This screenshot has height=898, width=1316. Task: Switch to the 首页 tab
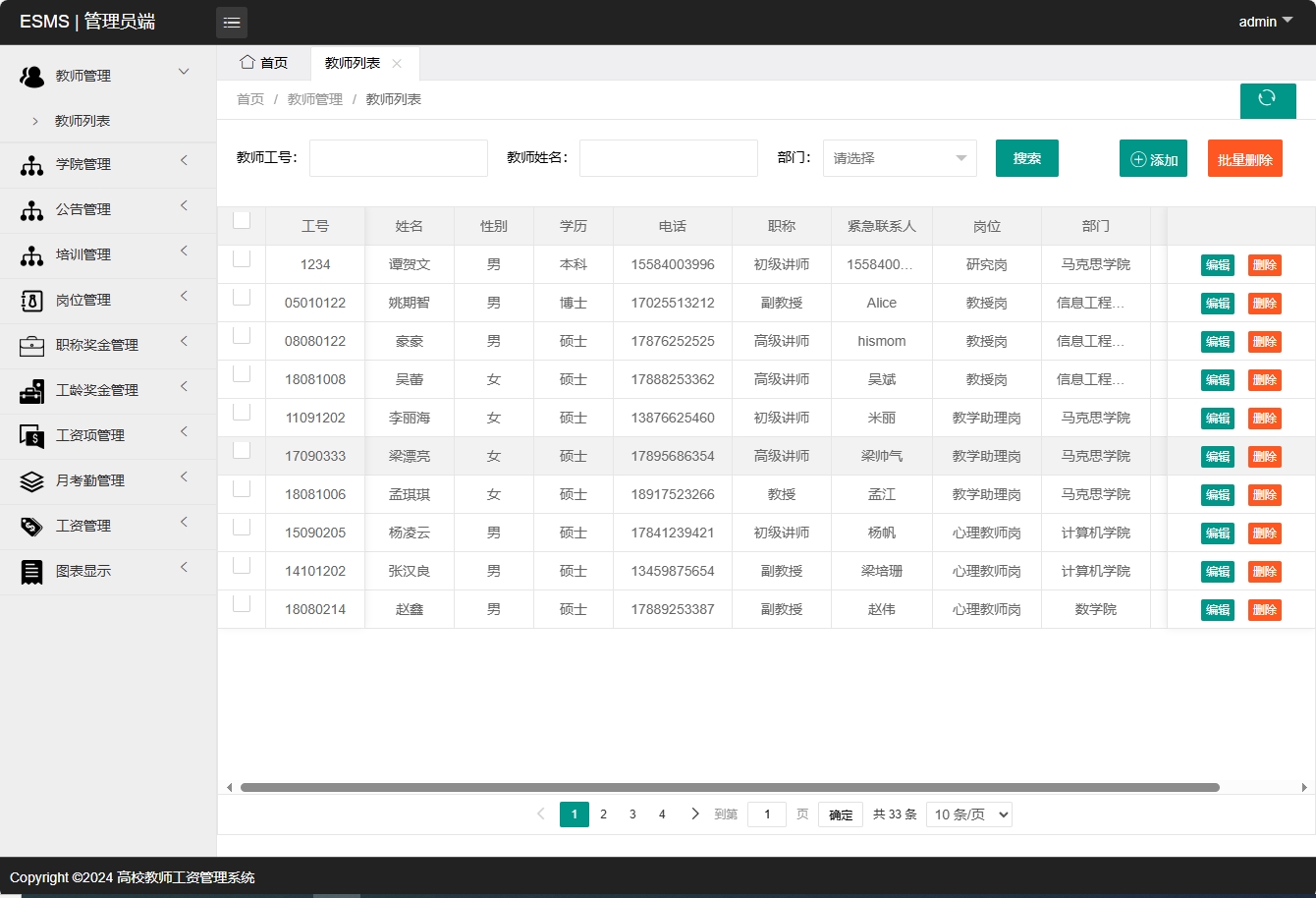pyautogui.click(x=263, y=62)
